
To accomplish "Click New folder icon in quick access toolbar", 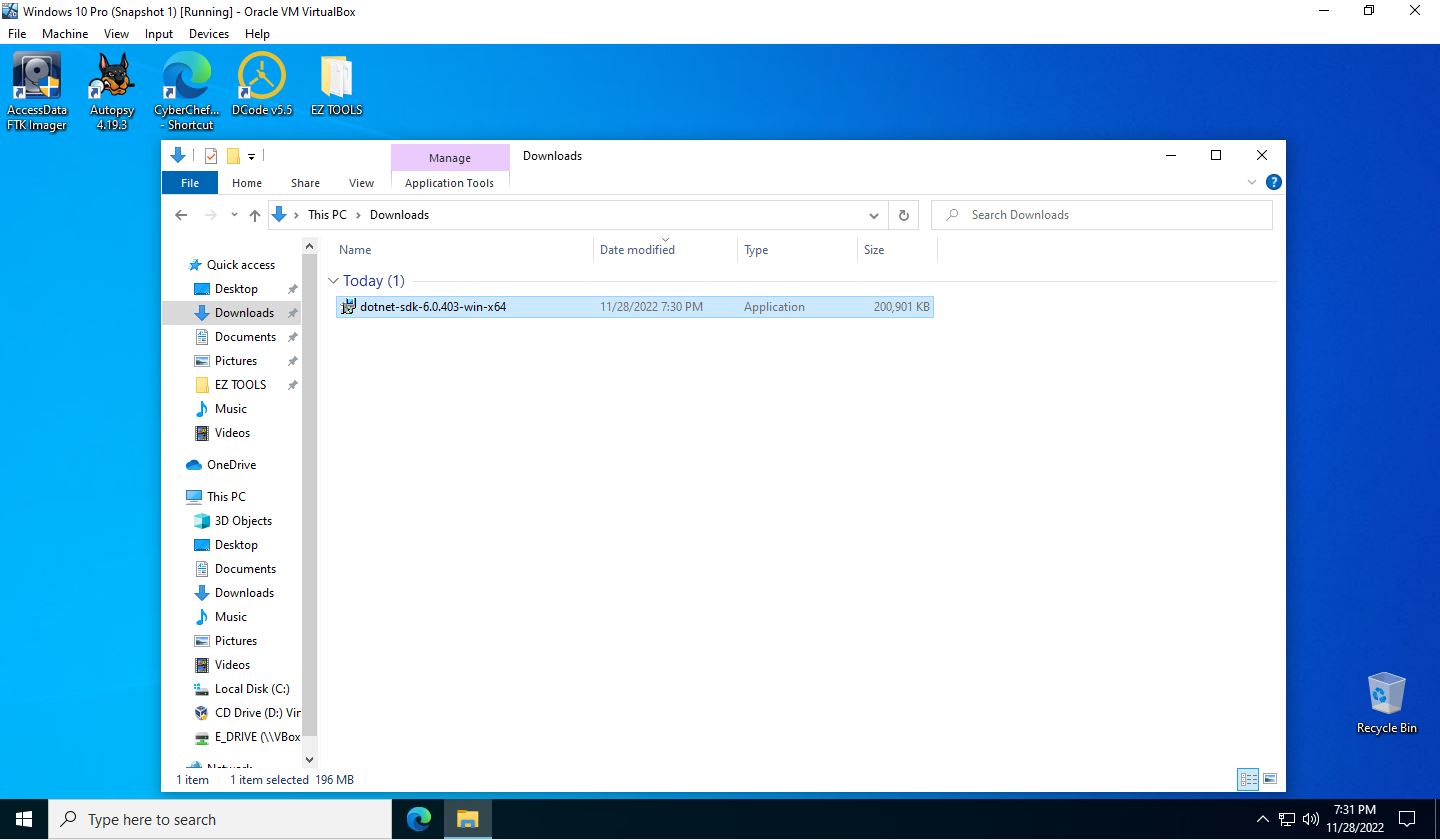I will click(x=233, y=156).
